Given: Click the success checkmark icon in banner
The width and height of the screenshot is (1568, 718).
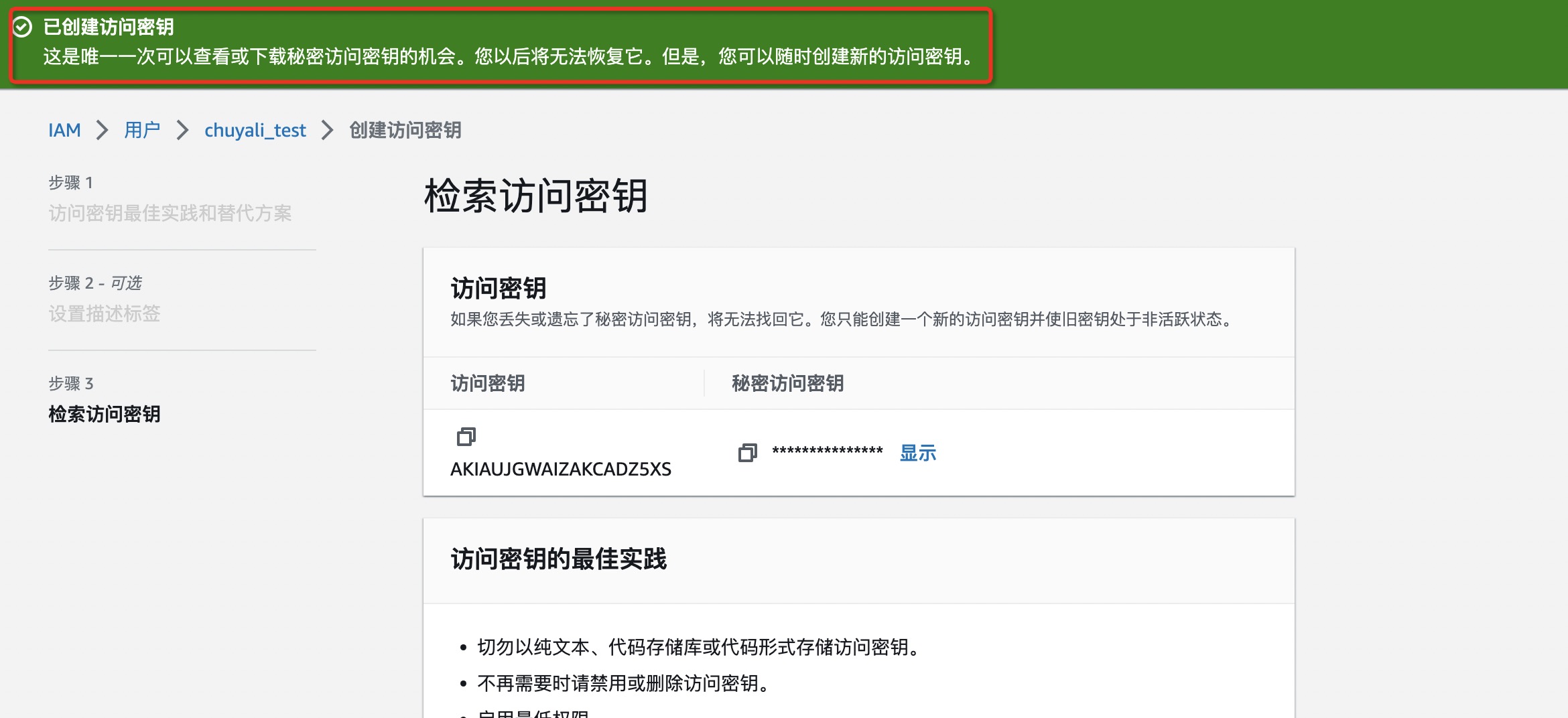Looking at the screenshot, I should pyautogui.click(x=23, y=27).
